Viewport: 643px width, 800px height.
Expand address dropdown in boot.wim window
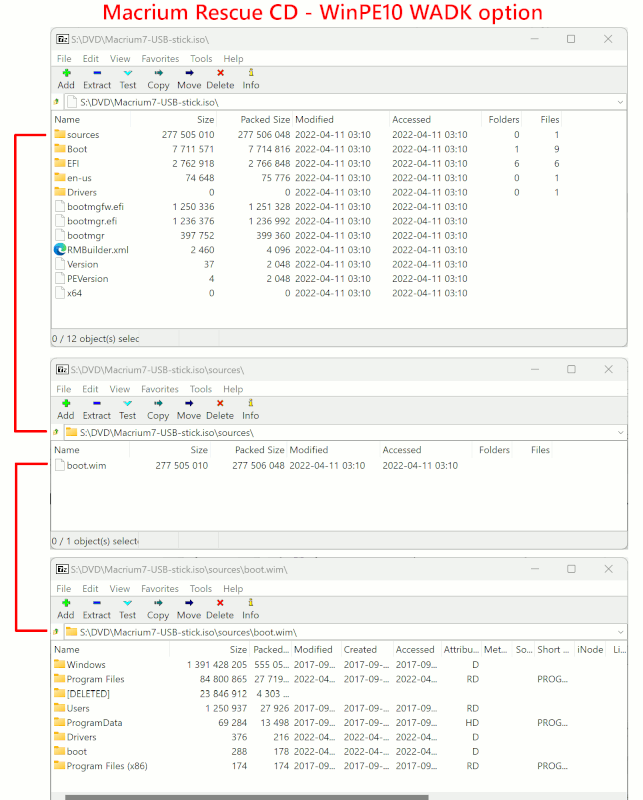click(620, 632)
